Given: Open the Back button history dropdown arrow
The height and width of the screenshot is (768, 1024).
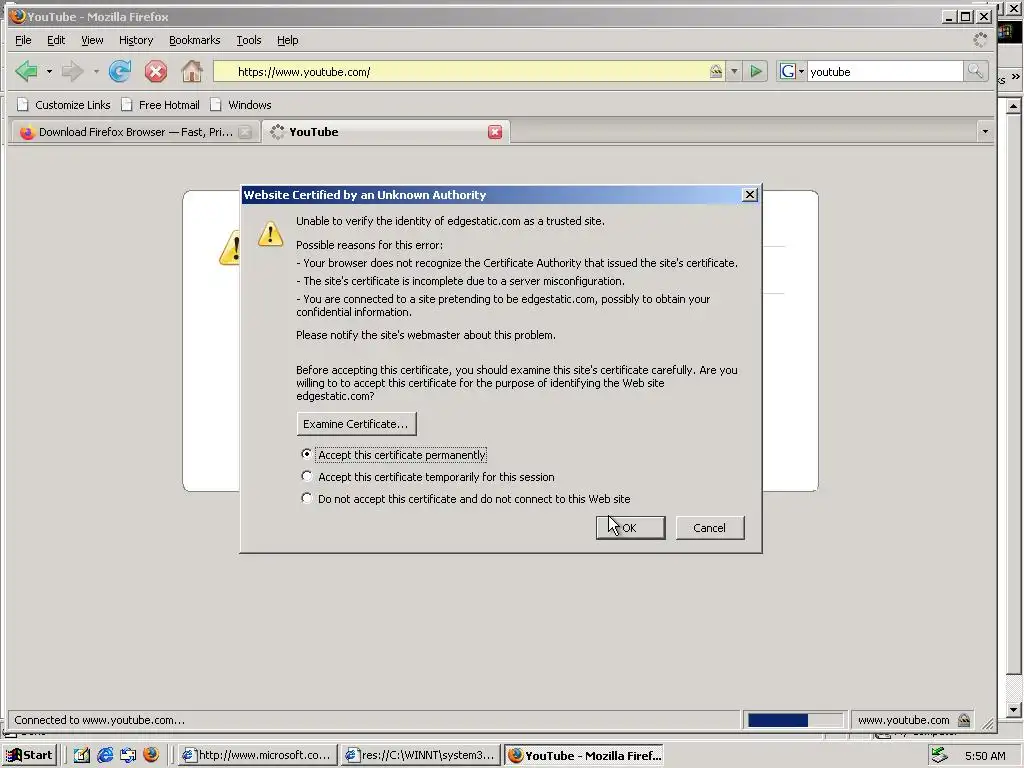Looking at the screenshot, I should [x=49, y=71].
